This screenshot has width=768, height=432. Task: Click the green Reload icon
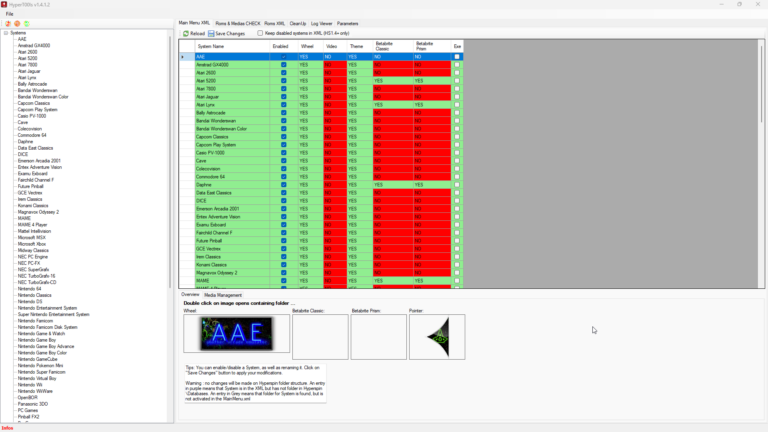(186, 33)
